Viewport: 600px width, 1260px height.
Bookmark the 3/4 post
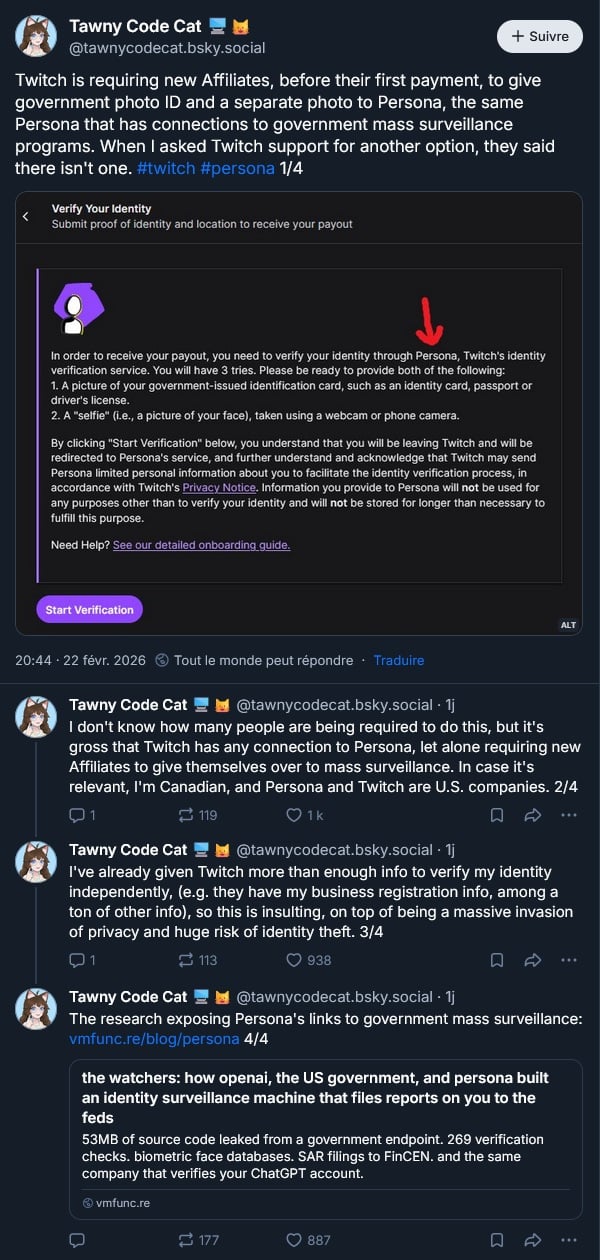point(497,960)
